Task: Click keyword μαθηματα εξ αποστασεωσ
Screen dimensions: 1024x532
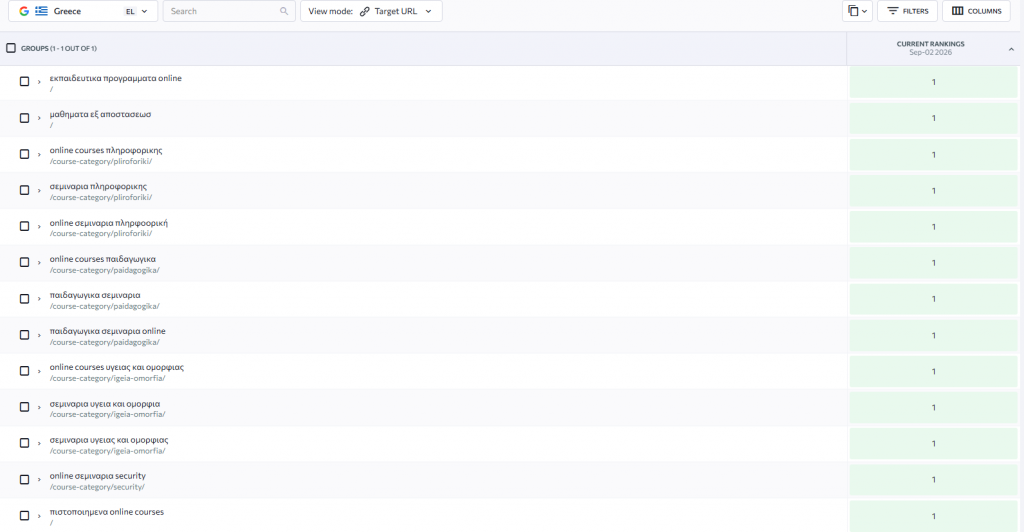Action: [x=100, y=114]
